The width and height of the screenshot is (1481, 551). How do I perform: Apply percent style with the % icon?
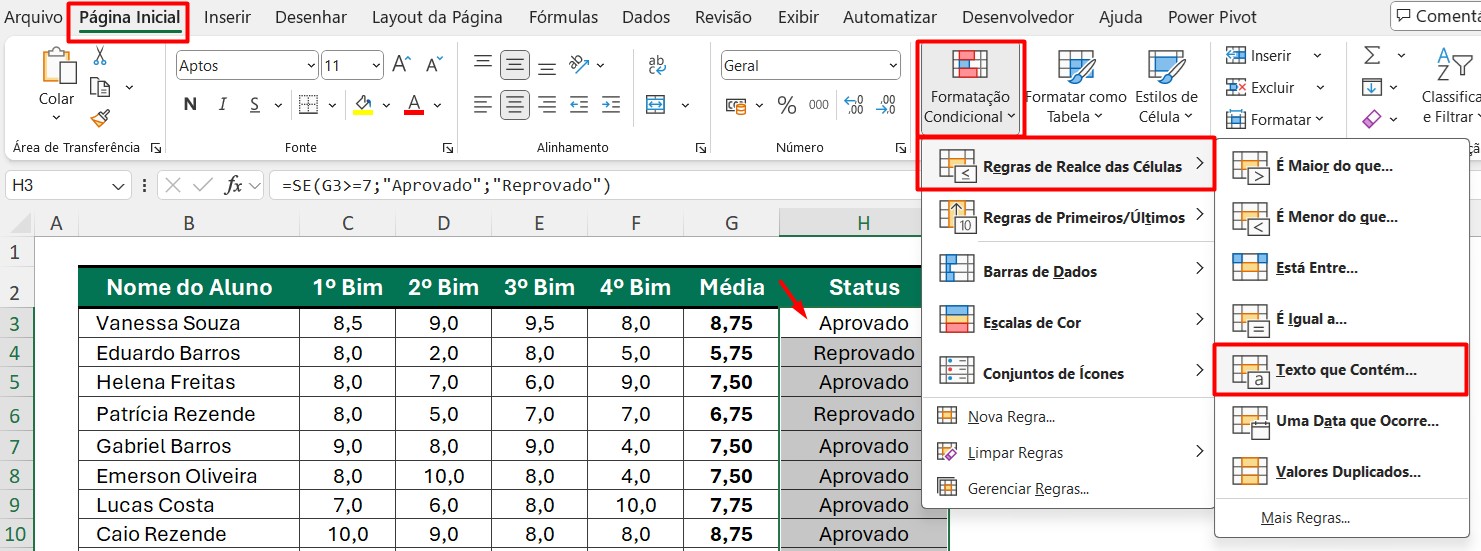pos(787,104)
